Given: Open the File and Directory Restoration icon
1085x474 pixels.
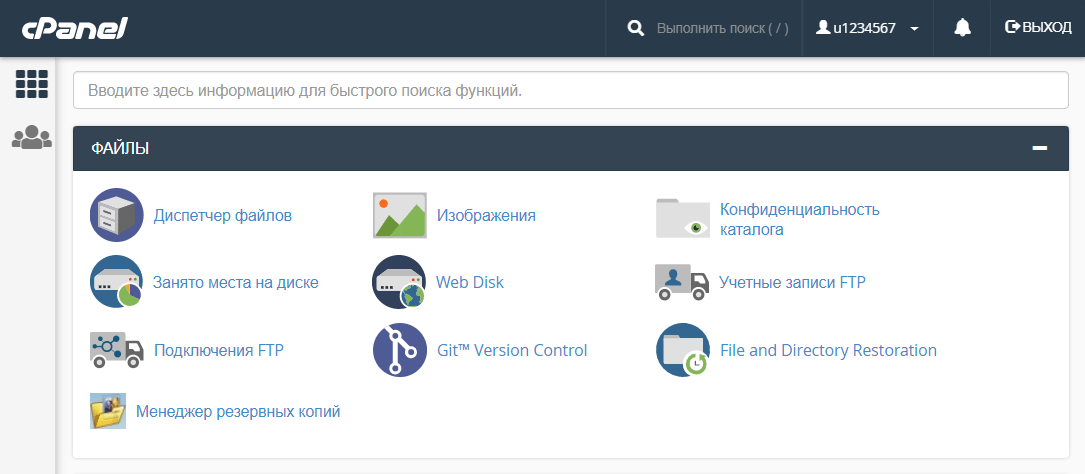Looking at the screenshot, I should point(683,350).
